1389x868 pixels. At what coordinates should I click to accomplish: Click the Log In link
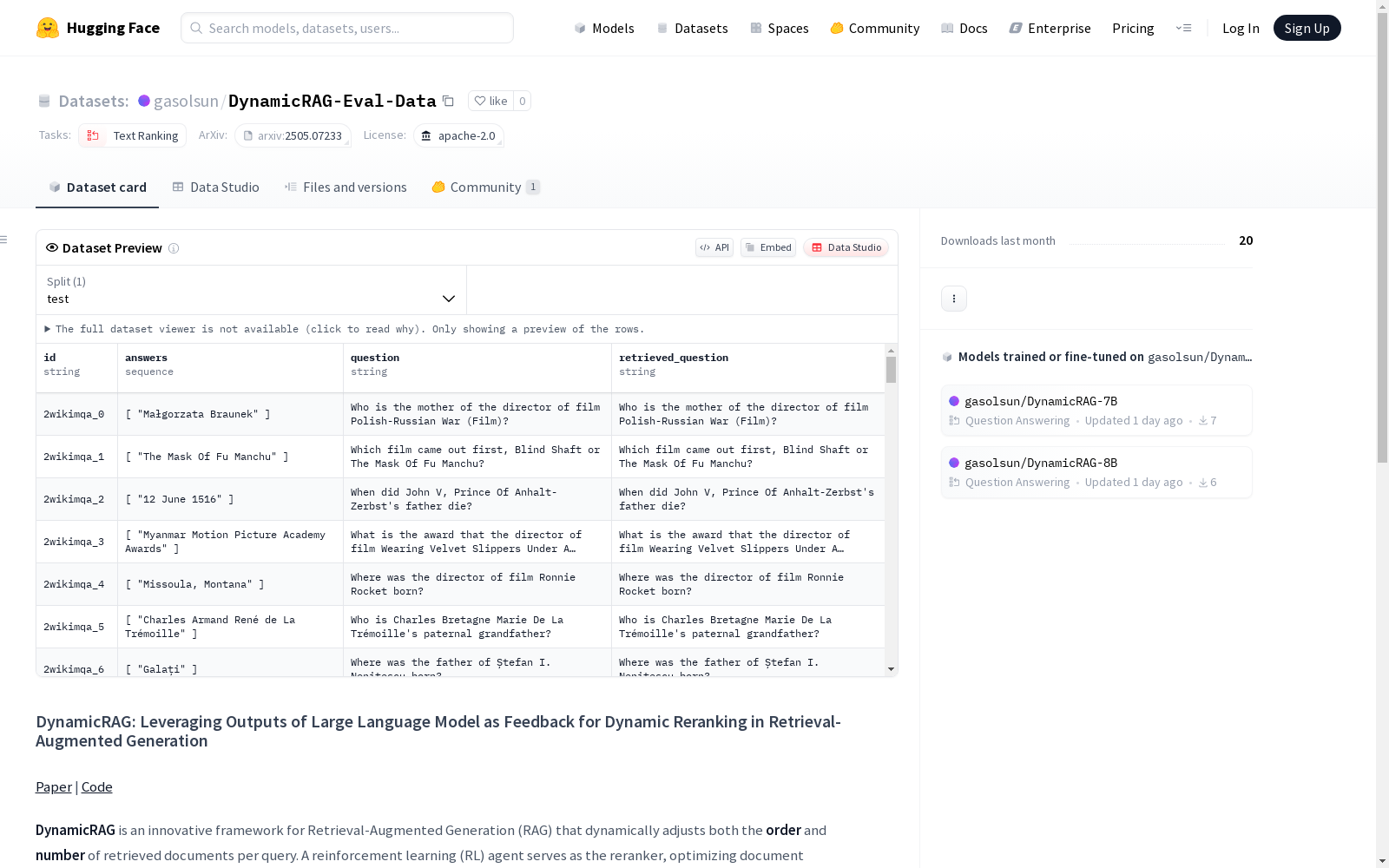click(x=1241, y=28)
